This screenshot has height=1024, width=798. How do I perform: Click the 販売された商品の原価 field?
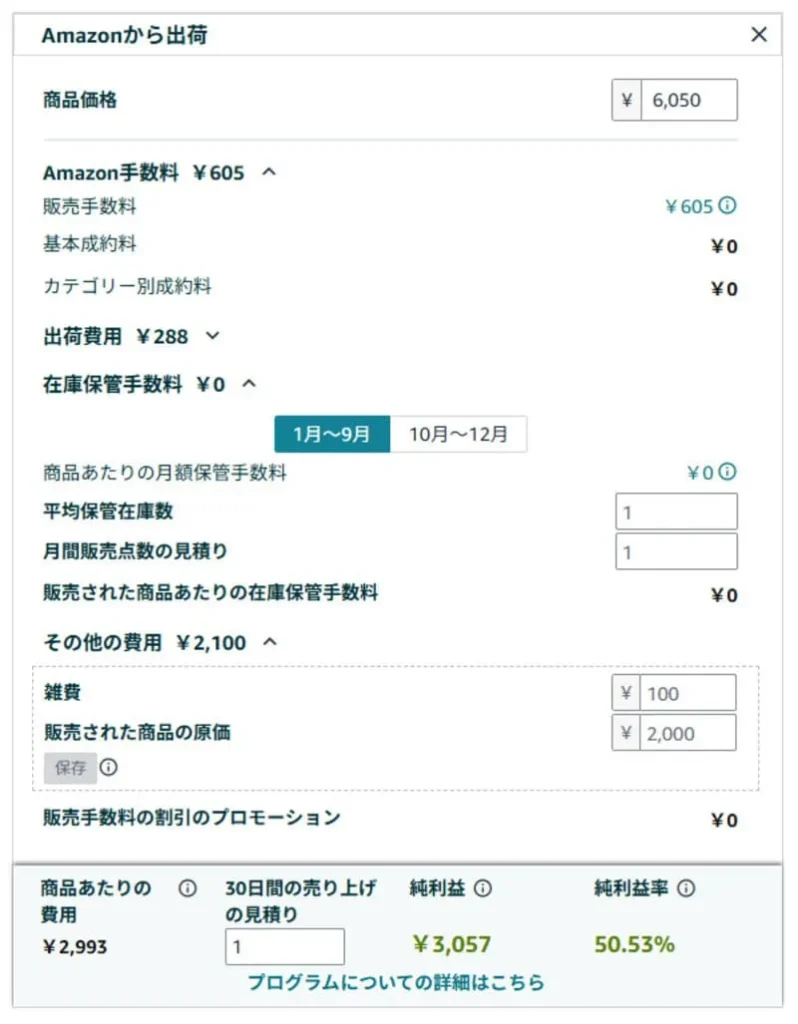pyautogui.click(x=688, y=733)
